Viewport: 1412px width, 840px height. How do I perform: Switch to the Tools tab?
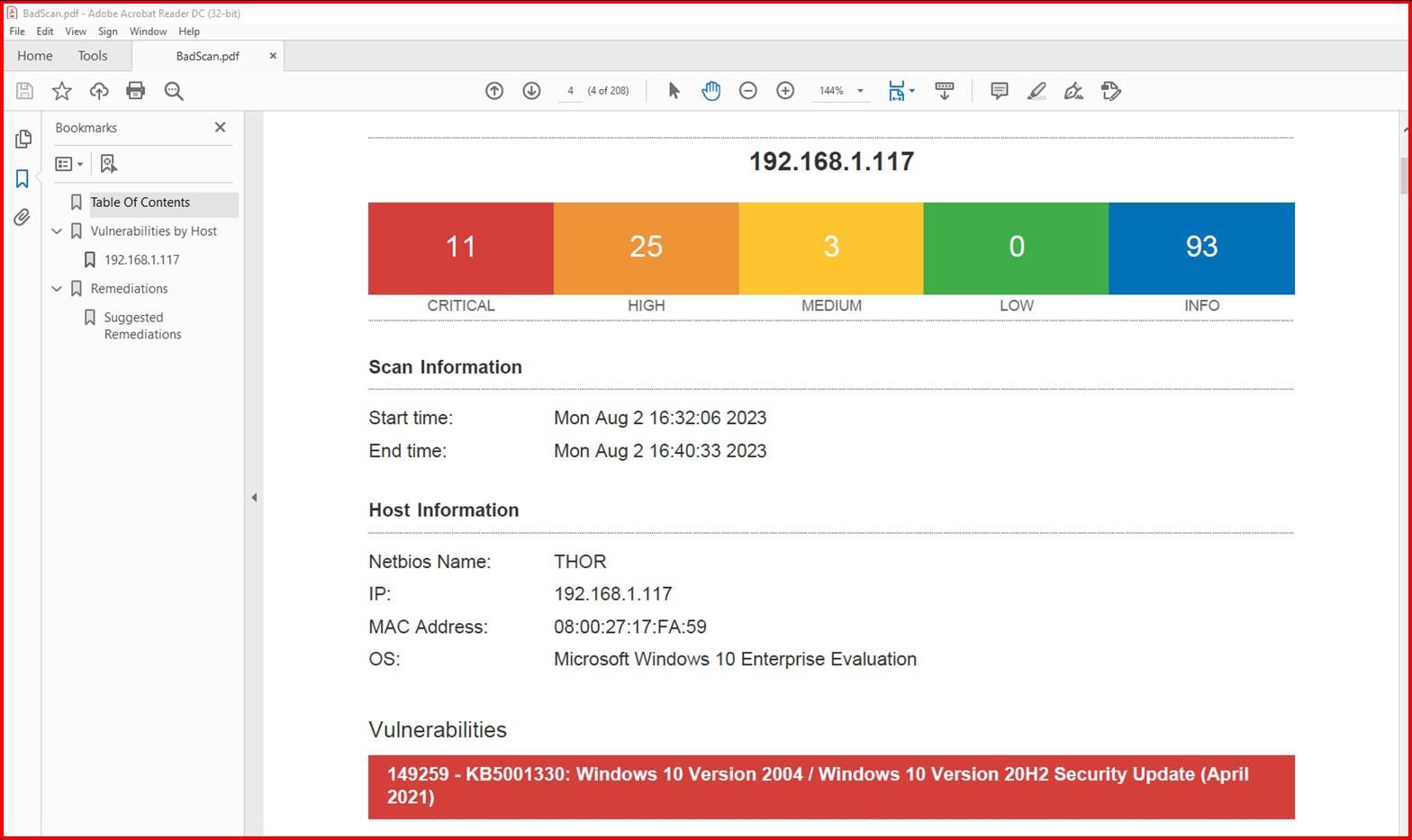[93, 56]
